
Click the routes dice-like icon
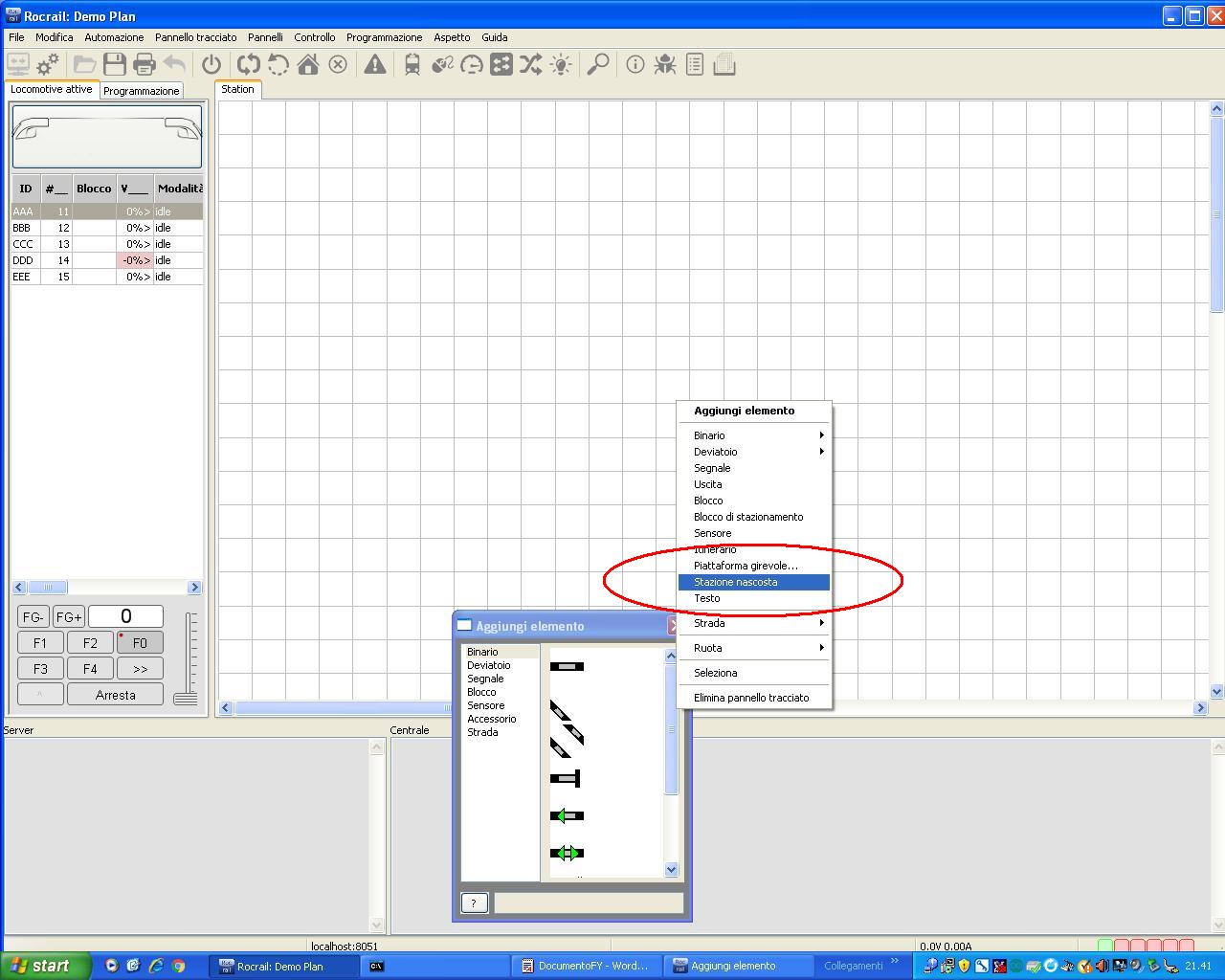click(501, 64)
